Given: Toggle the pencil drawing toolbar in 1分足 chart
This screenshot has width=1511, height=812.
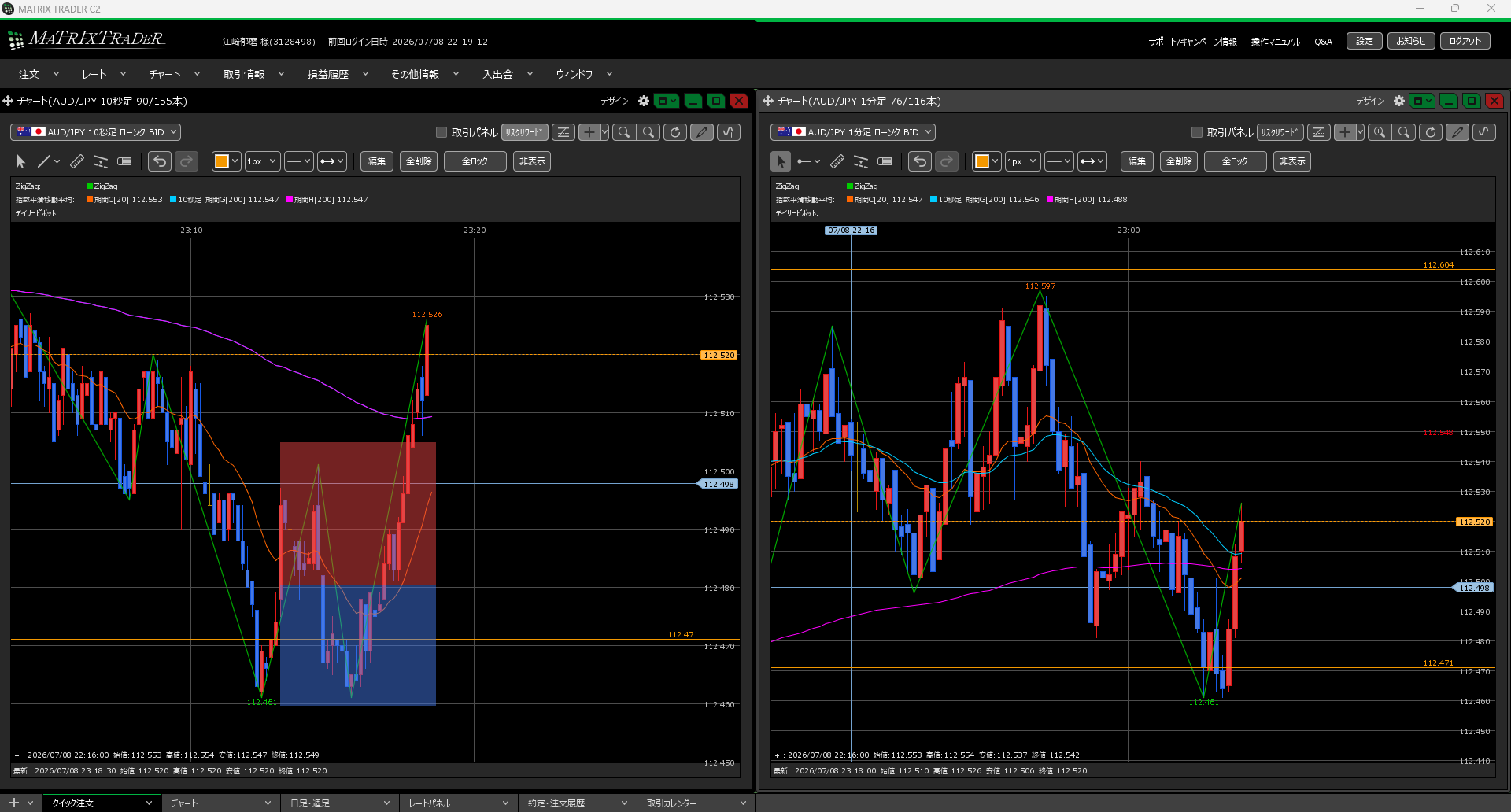Looking at the screenshot, I should 1457,132.
